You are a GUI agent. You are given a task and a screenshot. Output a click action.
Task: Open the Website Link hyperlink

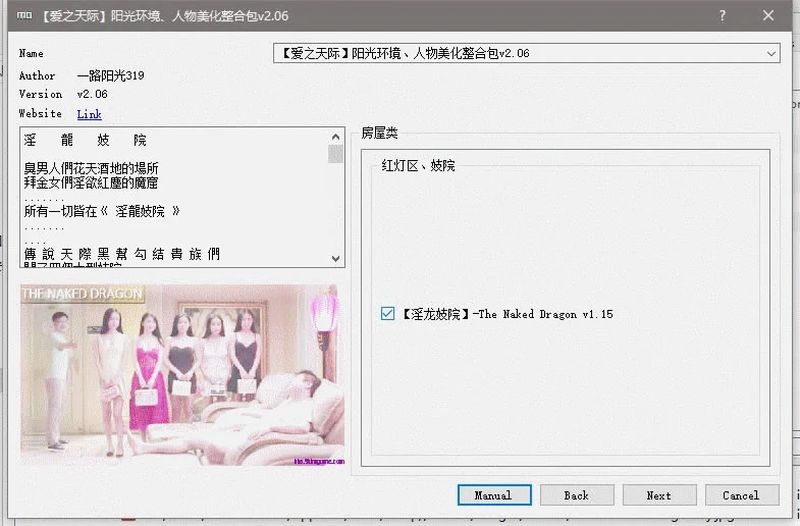click(89, 114)
